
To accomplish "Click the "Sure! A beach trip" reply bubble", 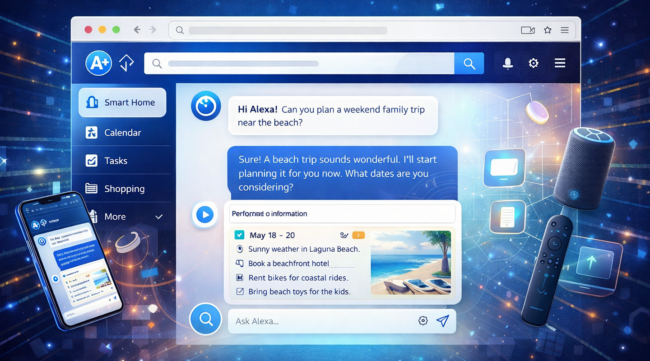I will 342,173.
